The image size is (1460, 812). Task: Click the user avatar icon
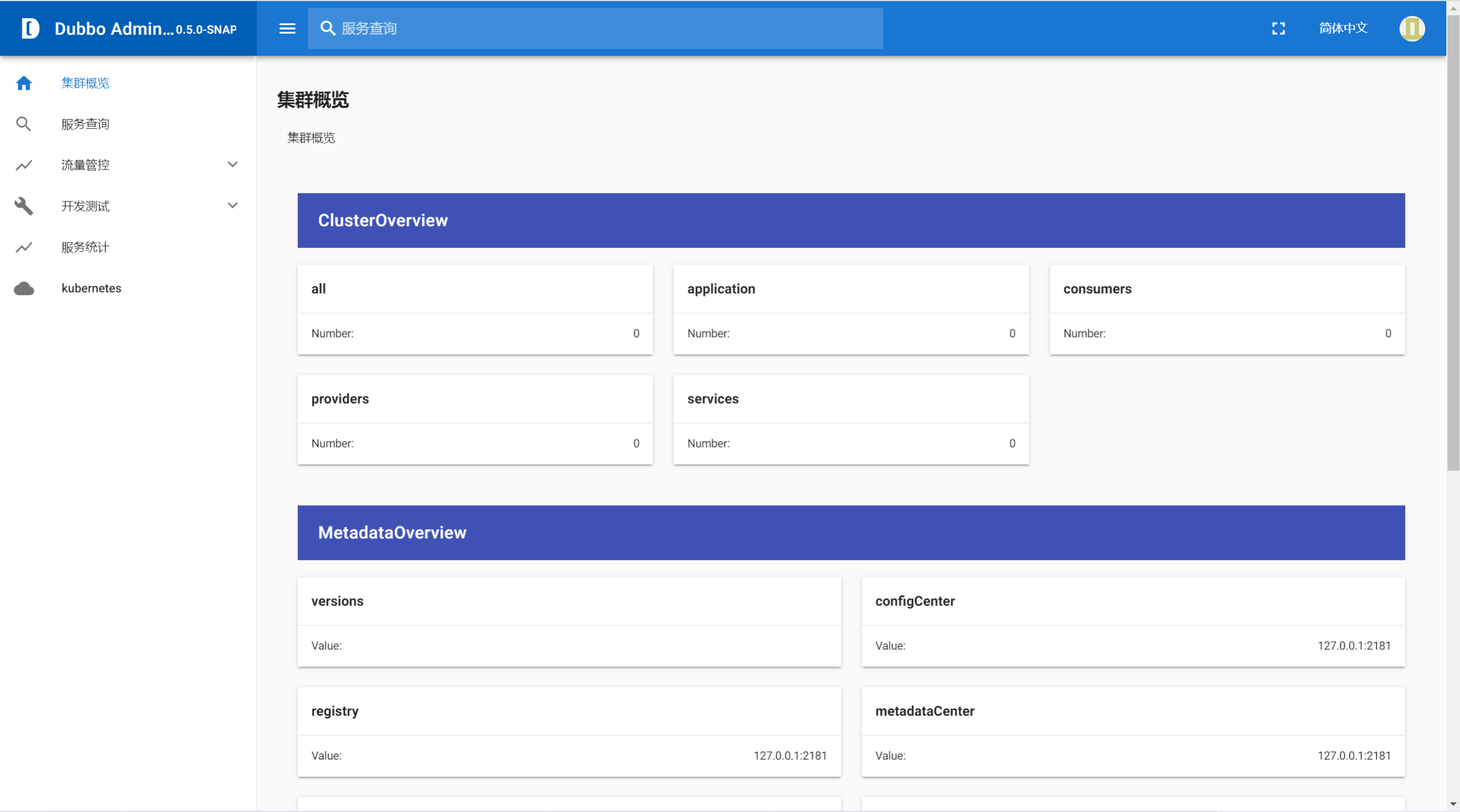pos(1412,28)
